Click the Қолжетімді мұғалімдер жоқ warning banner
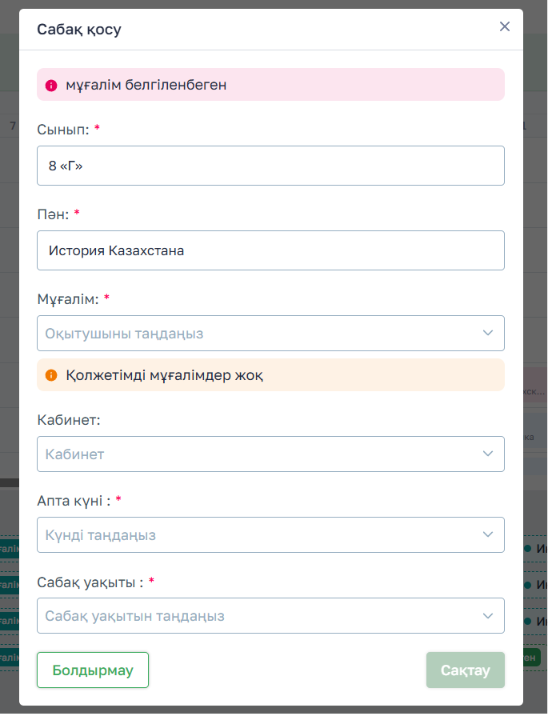Viewport: 548px width, 714px height. click(271, 375)
